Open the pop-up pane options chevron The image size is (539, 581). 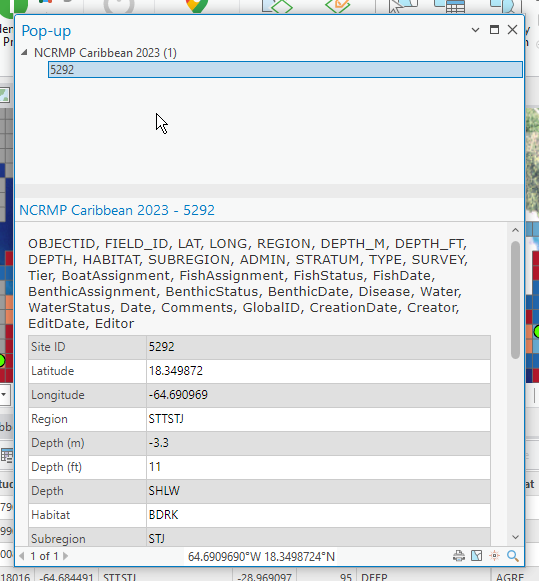[x=475, y=30]
